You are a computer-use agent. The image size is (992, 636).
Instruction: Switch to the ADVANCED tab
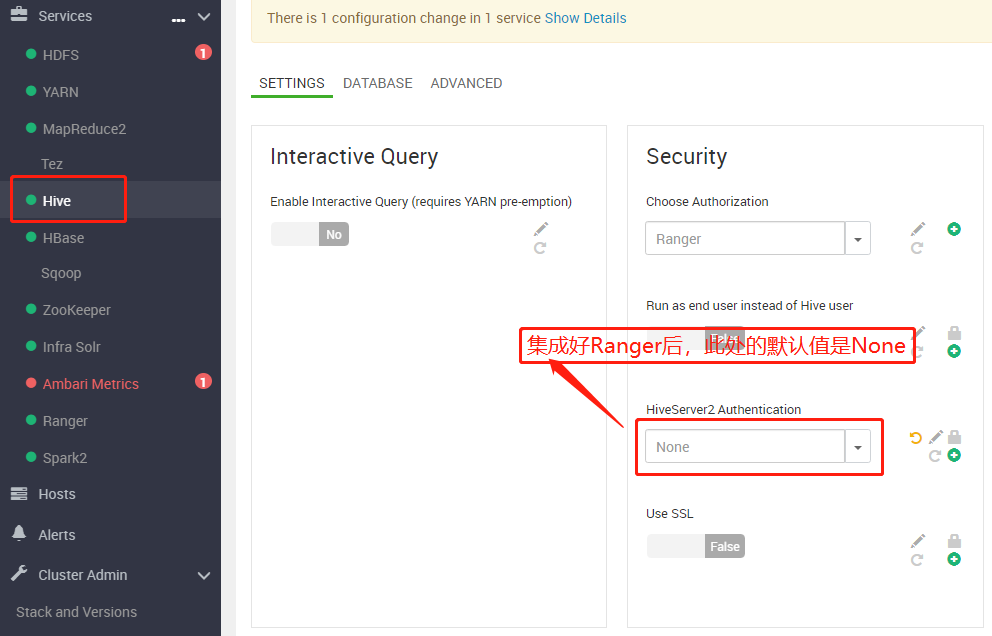pos(466,84)
